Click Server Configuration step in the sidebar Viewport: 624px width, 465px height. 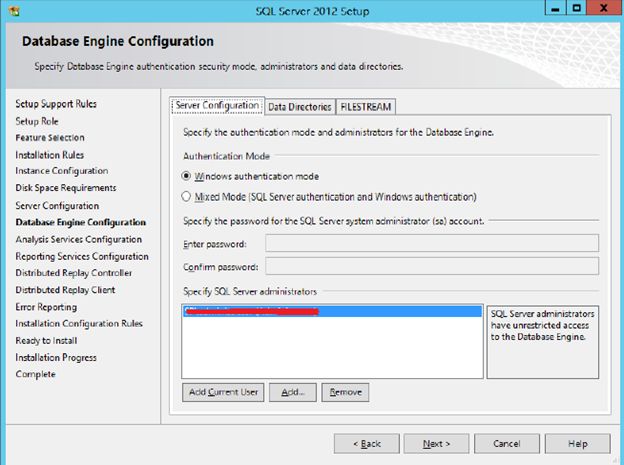[x=57, y=206]
